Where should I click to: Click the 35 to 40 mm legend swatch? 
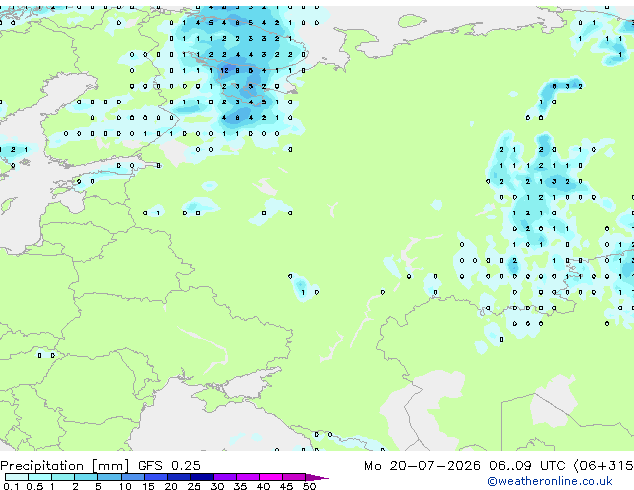point(247,477)
